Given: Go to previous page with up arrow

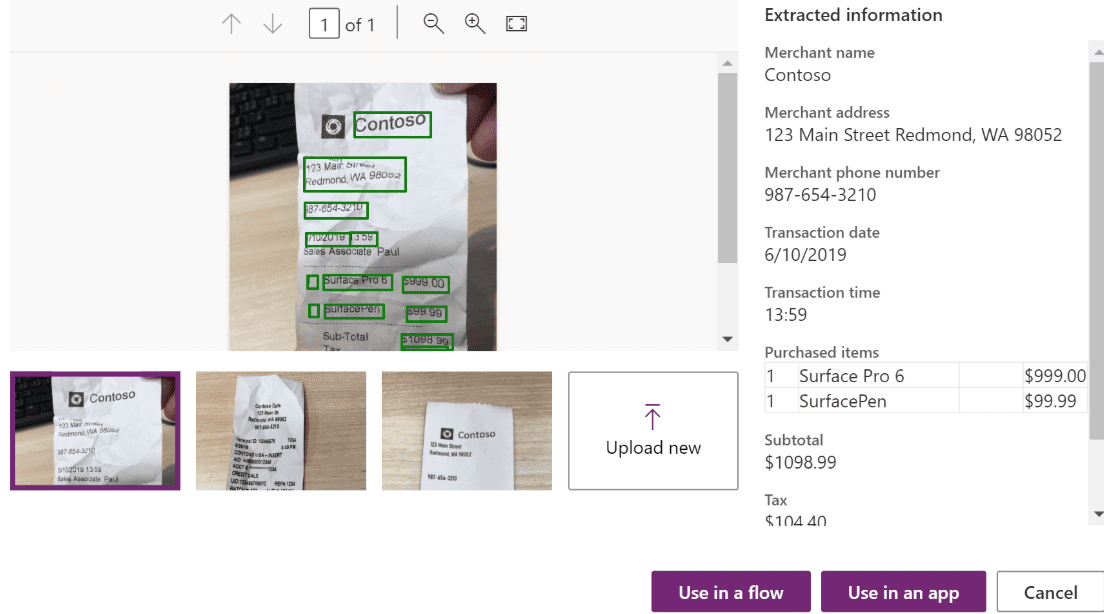Looking at the screenshot, I should click(231, 24).
